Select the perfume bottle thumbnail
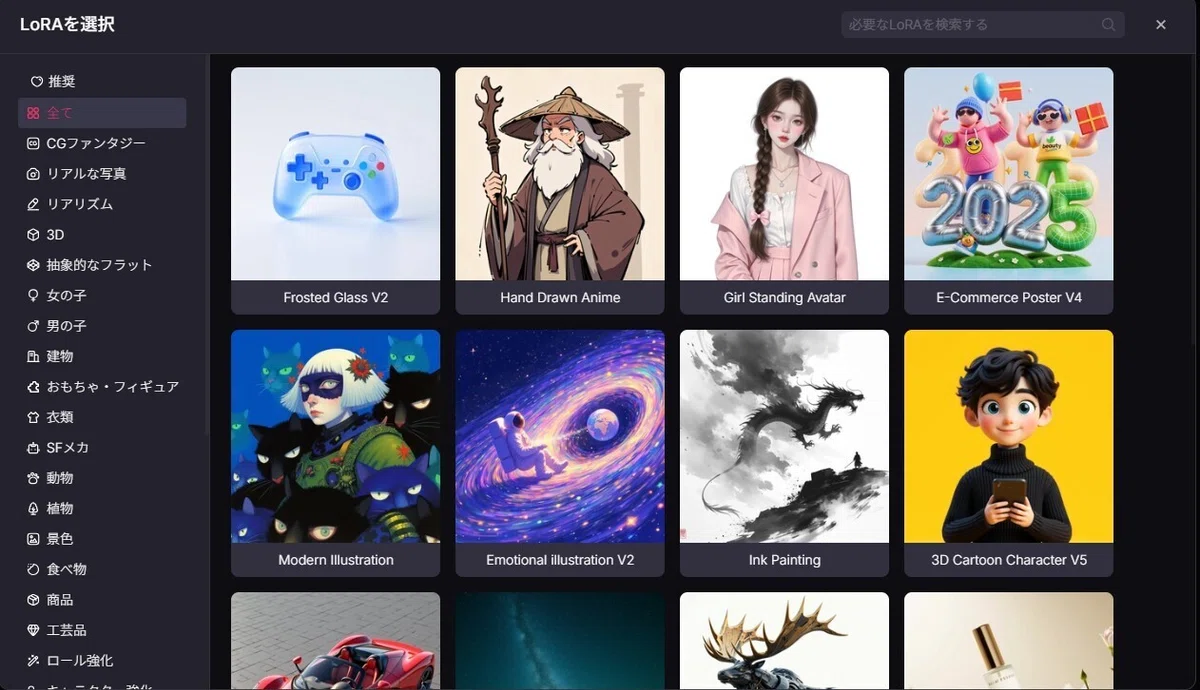The height and width of the screenshot is (690, 1200). point(1009,641)
